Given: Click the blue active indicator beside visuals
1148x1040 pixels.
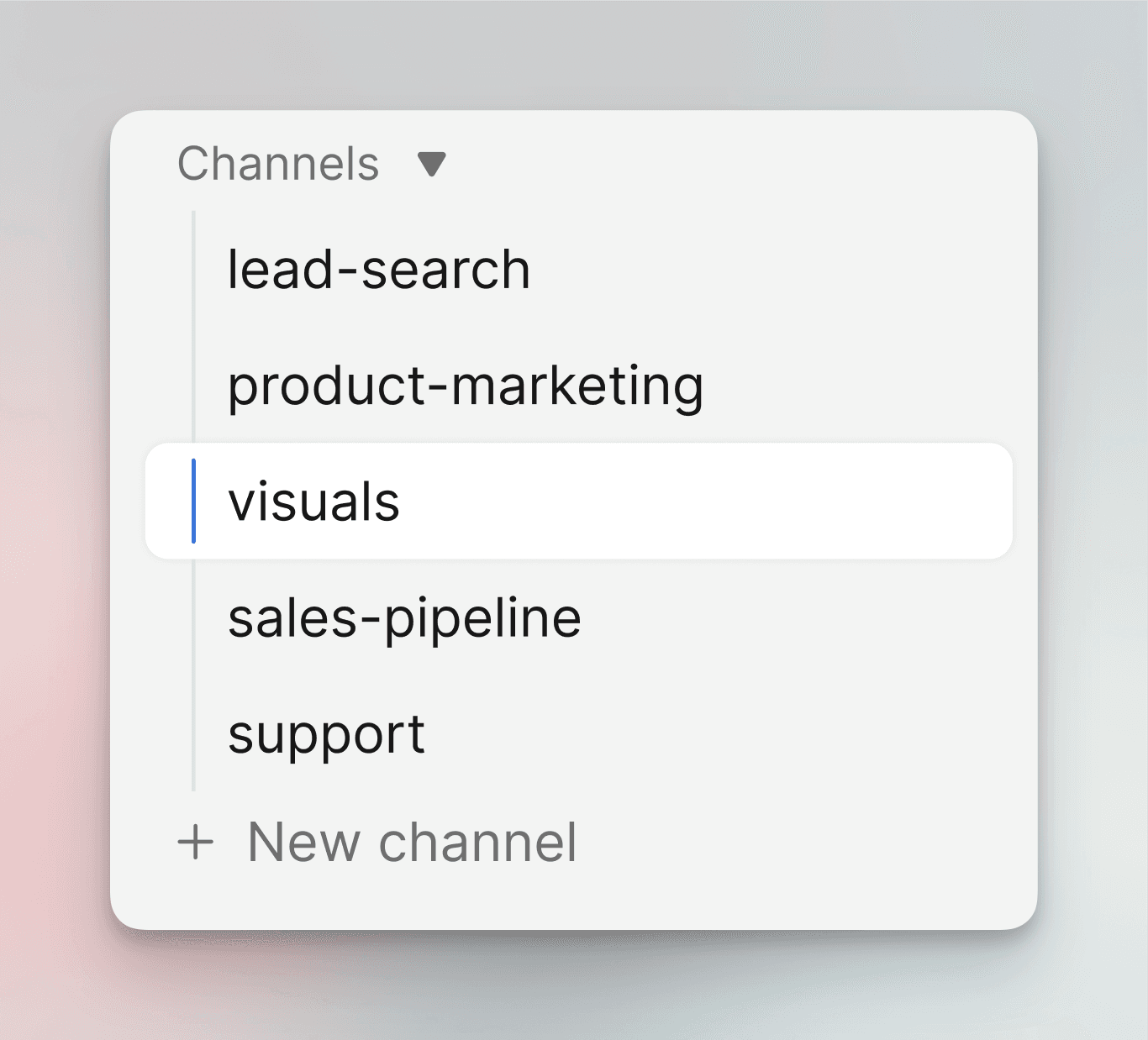Looking at the screenshot, I should tap(194, 502).
